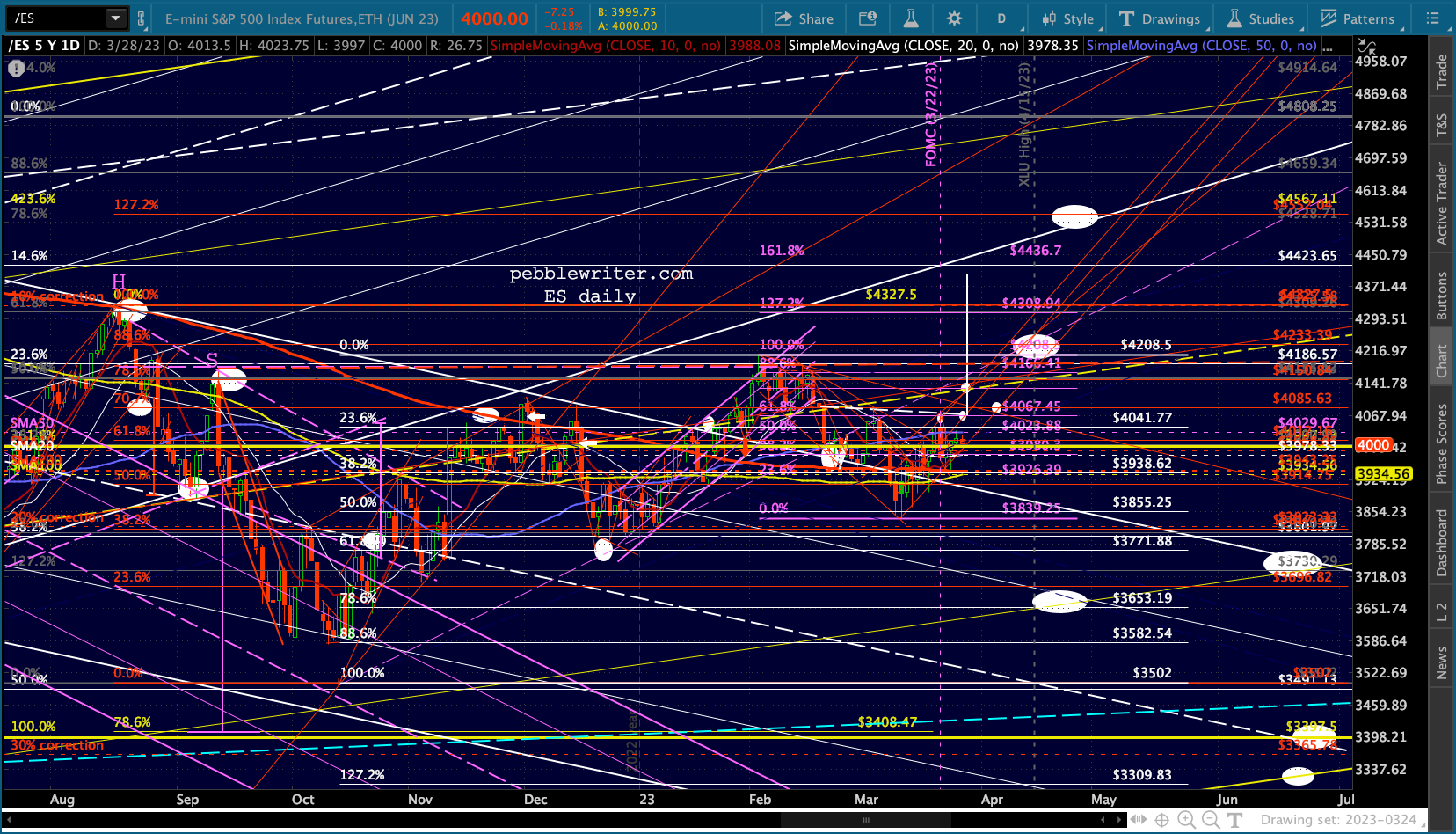The height and width of the screenshot is (834, 1456).
Task: Click the $4436.7 magenta price label
Action: [x=1036, y=251]
